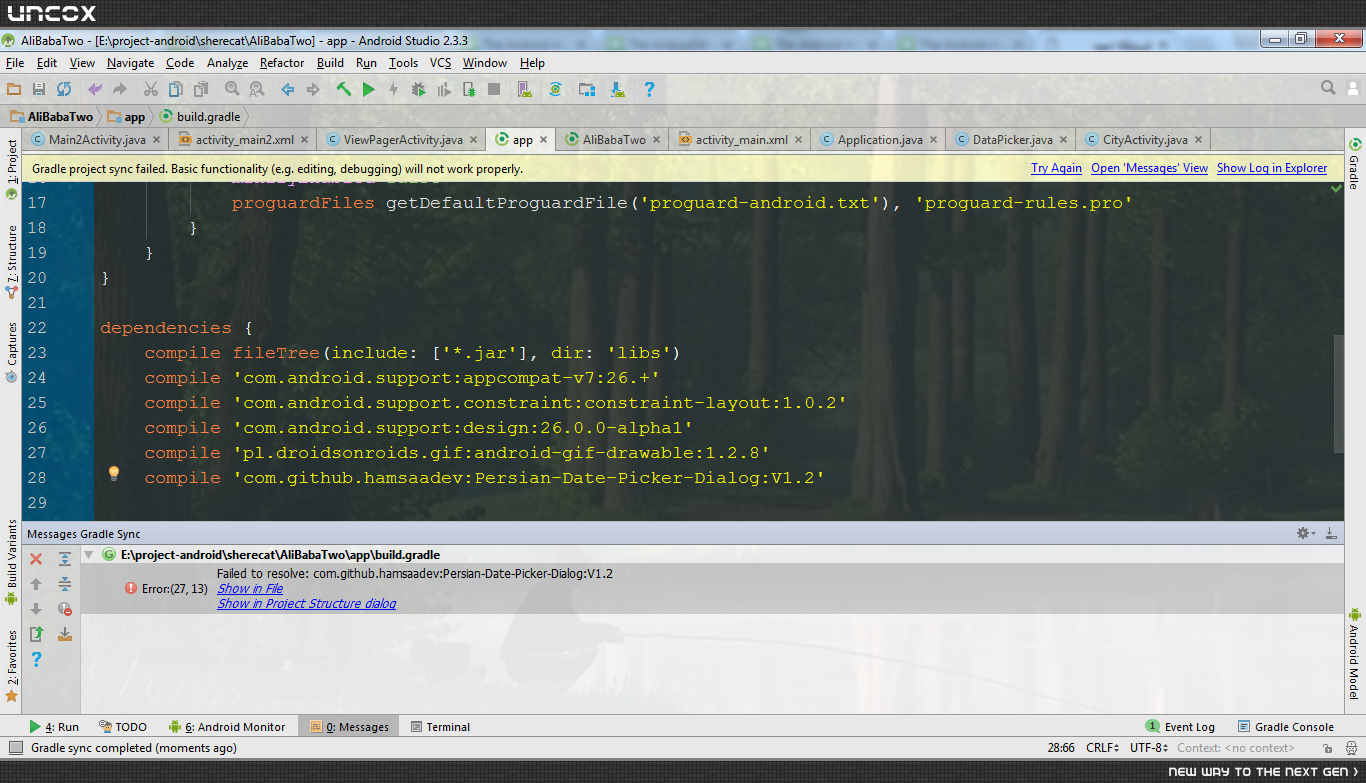Click the Try Again link
This screenshot has width=1366, height=783.
coord(1056,168)
